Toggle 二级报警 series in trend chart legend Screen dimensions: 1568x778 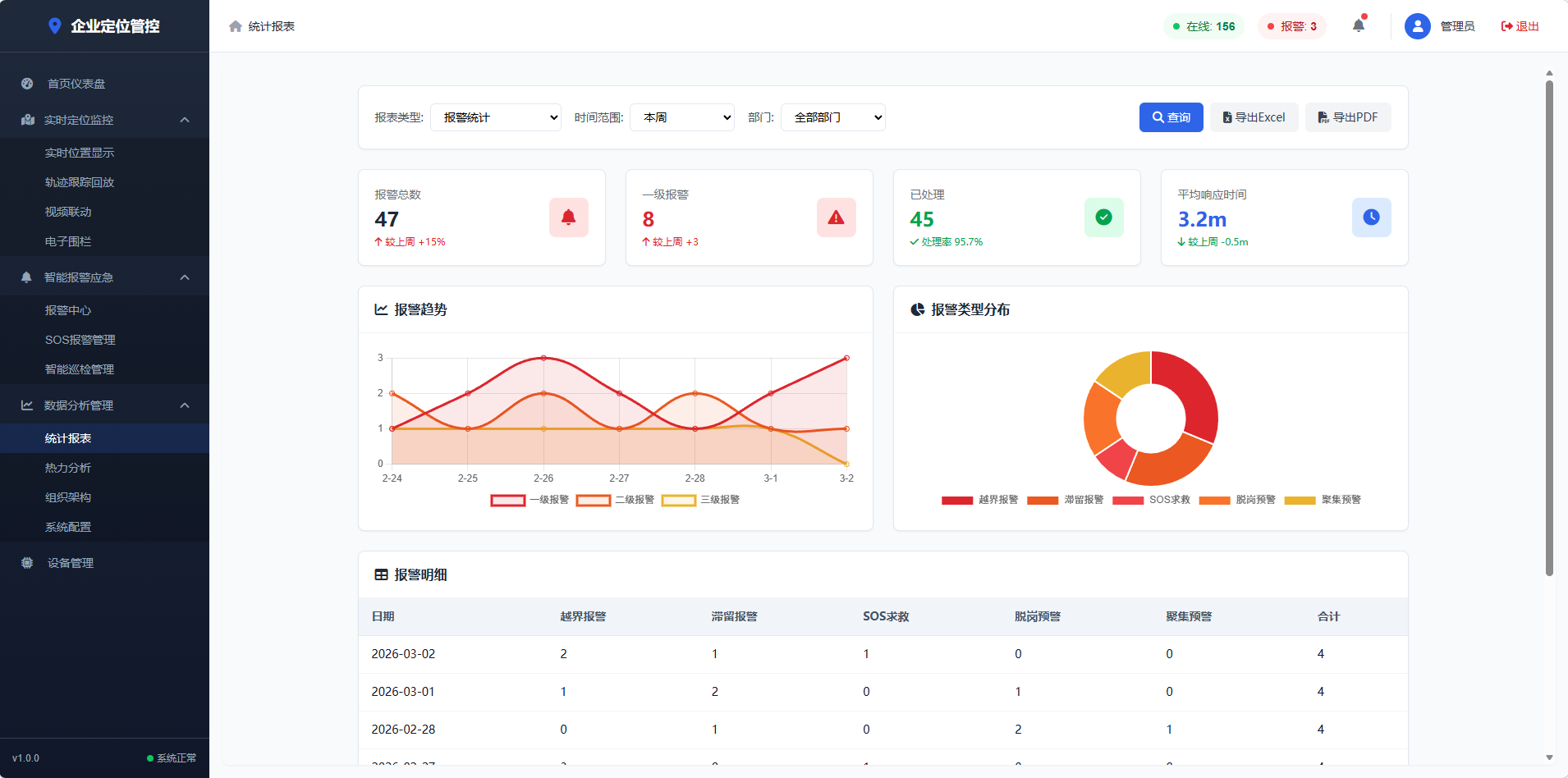[x=615, y=500]
